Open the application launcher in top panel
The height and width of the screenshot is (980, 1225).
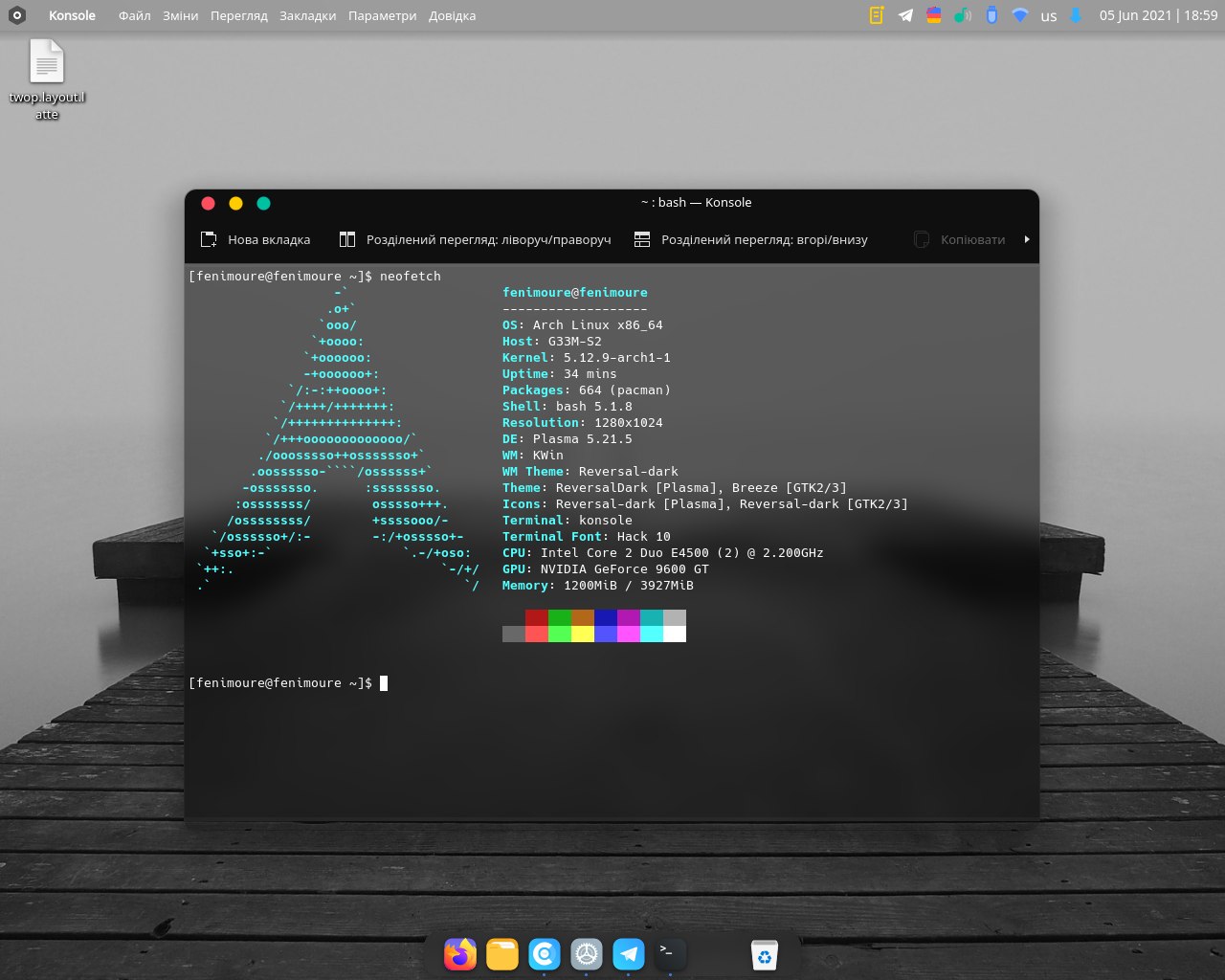pyautogui.click(x=16, y=15)
